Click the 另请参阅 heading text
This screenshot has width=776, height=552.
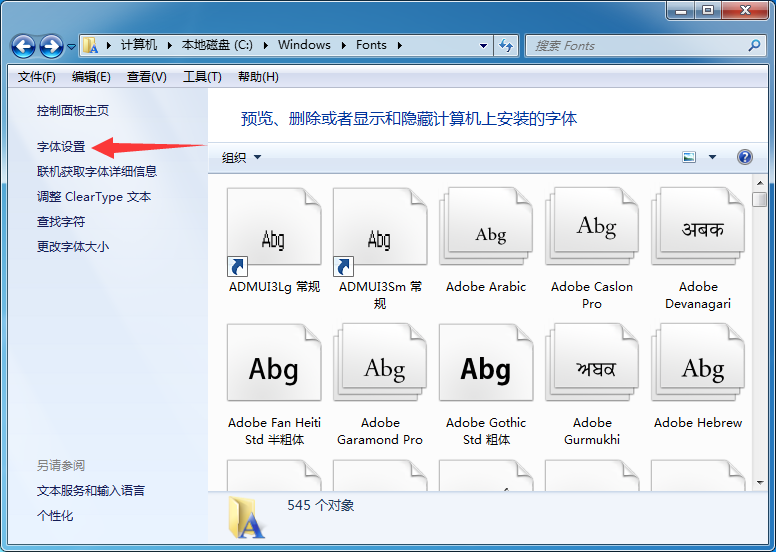61,465
